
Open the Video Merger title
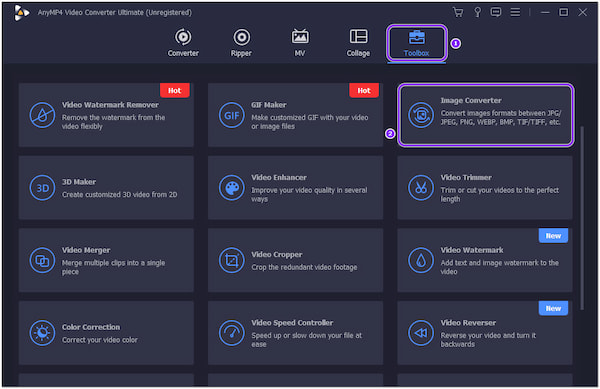pyautogui.click(x=86, y=250)
